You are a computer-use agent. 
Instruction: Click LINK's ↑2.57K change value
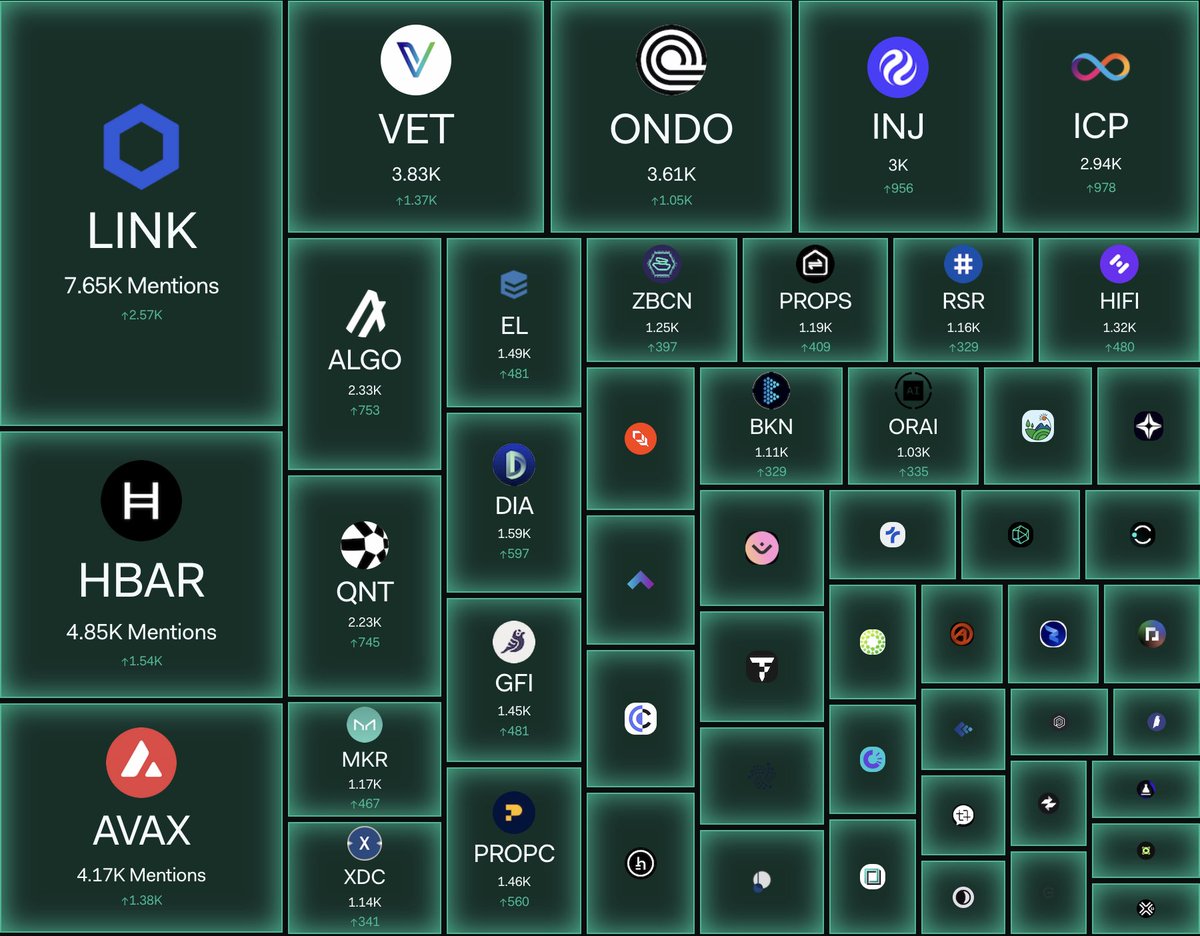click(141, 315)
